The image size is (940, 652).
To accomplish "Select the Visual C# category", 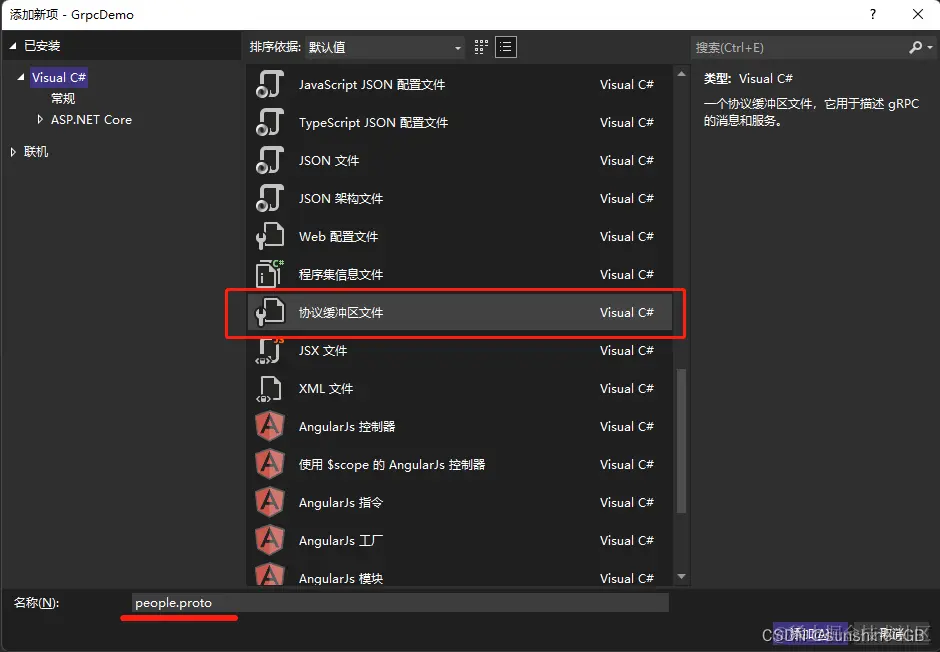I will 59,77.
